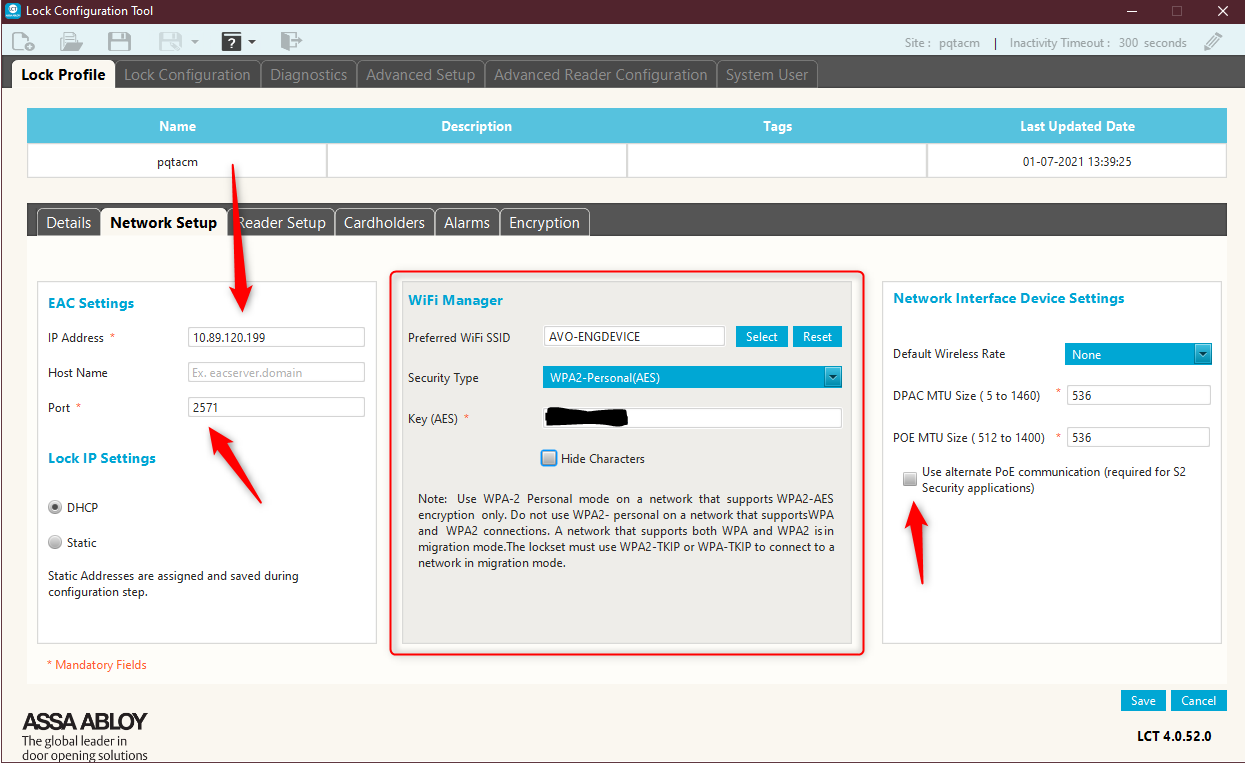Viewport: 1245px width, 763px height.
Task: Open the Diagnostics tab
Action: tap(309, 75)
